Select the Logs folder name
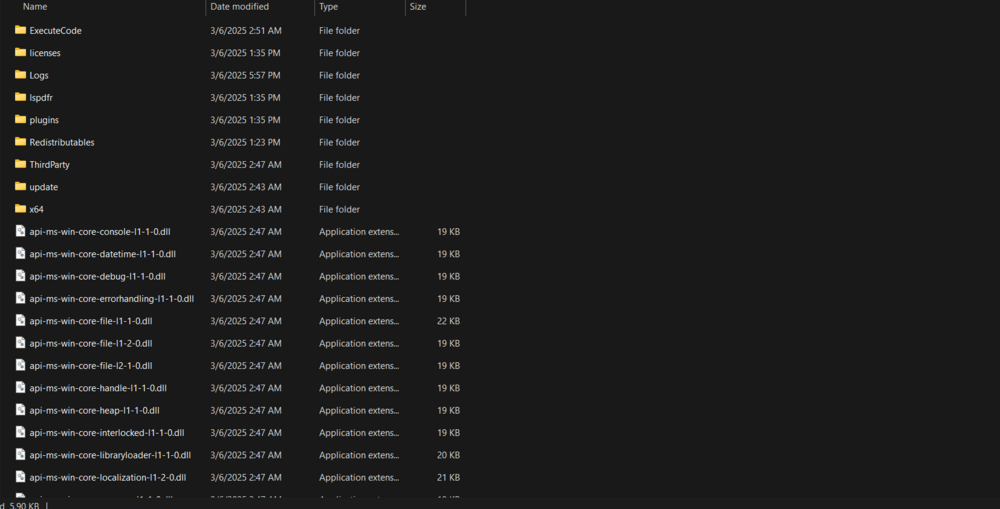The image size is (1000, 509). click(39, 75)
